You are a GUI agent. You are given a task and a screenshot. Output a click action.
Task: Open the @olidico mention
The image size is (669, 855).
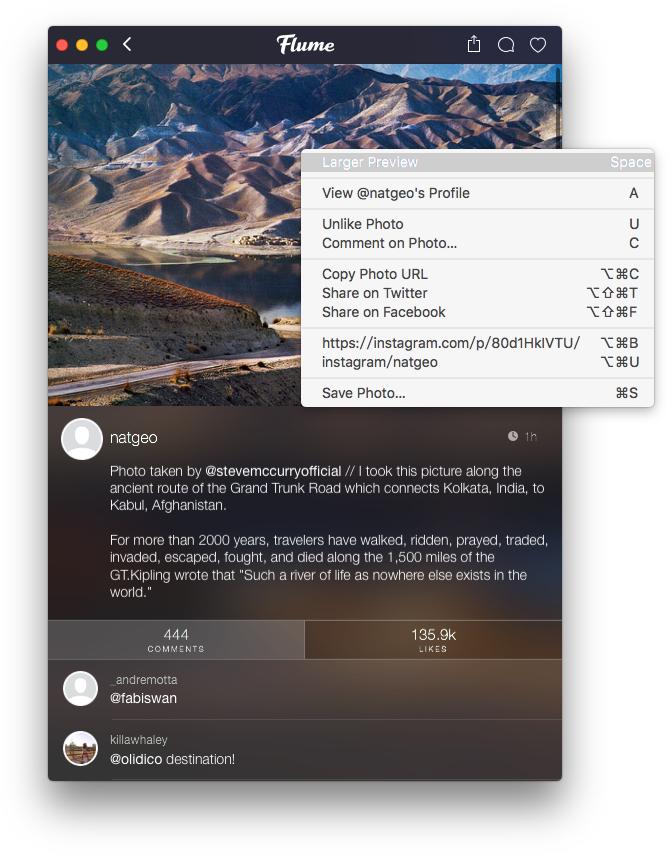pyautogui.click(x=136, y=759)
